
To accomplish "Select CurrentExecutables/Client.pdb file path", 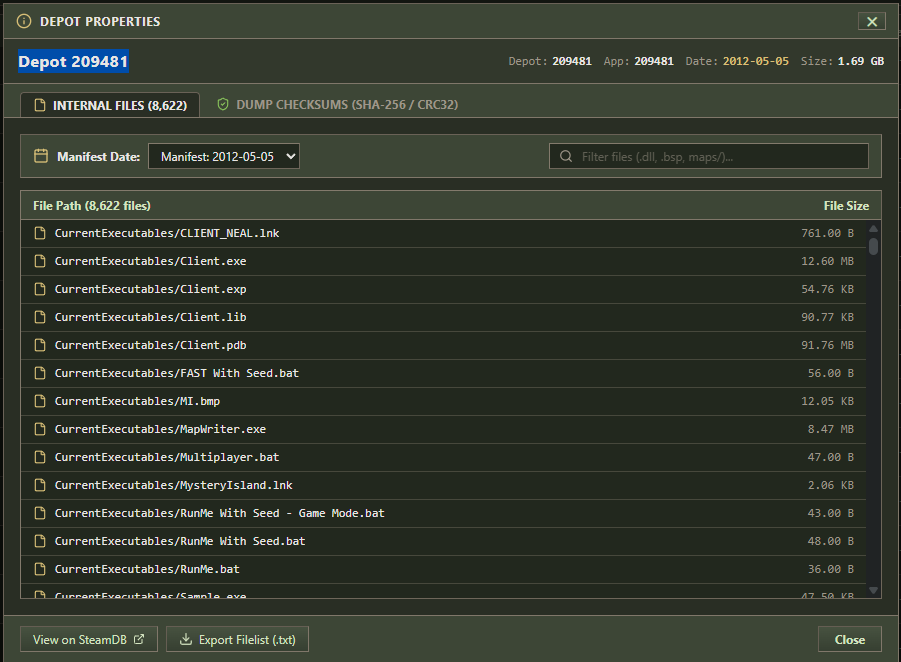I will [151, 345].
